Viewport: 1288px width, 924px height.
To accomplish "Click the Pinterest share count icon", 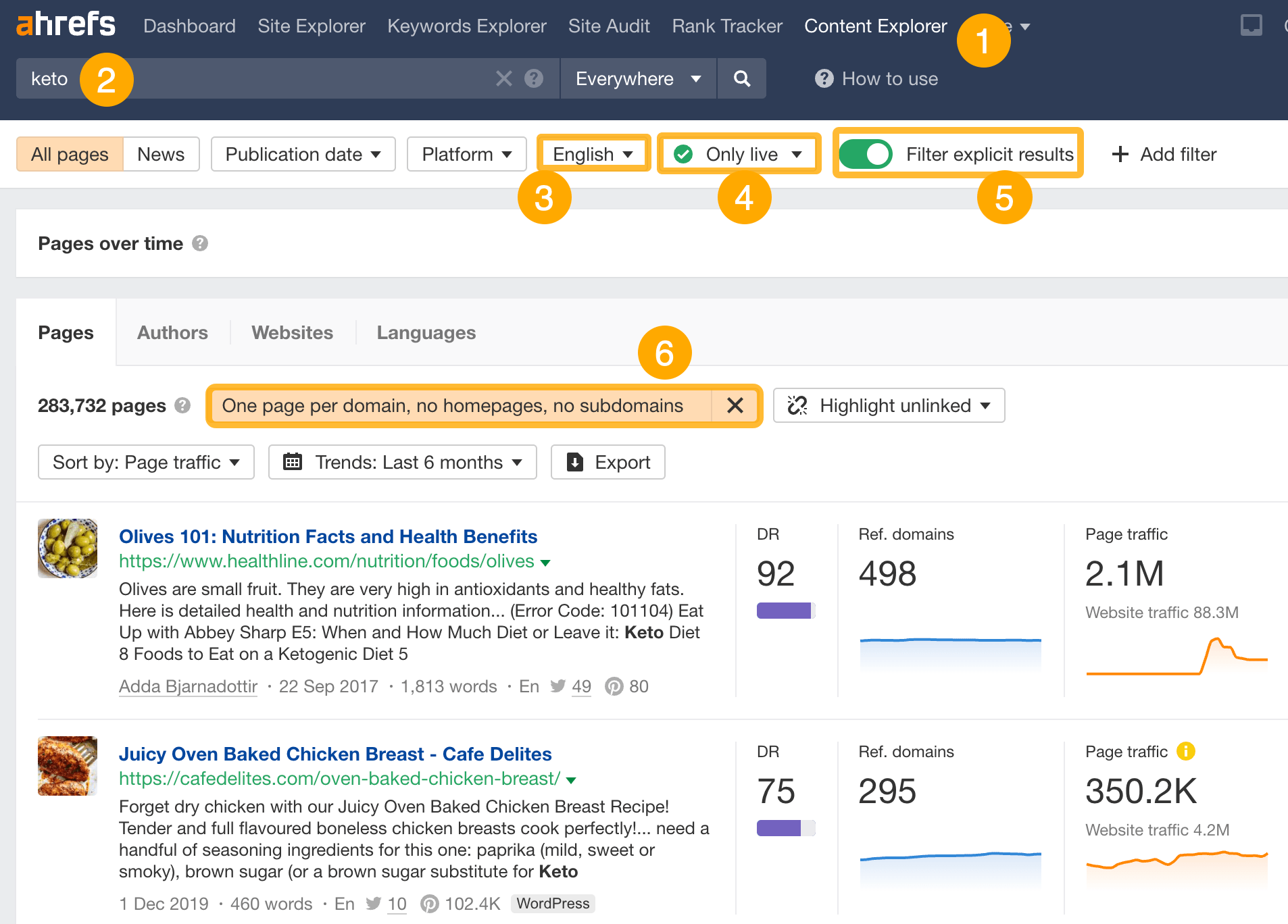I will (614, 686).
